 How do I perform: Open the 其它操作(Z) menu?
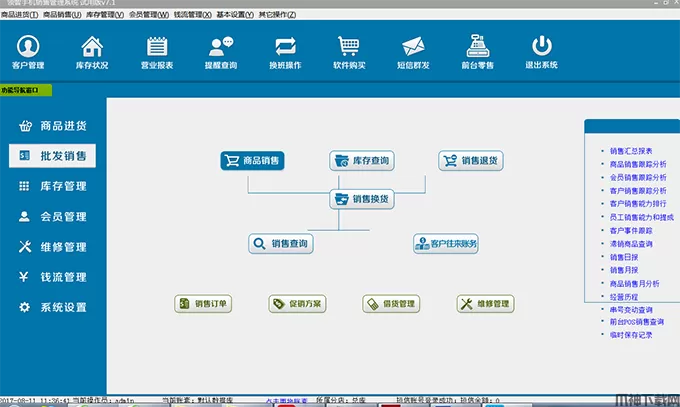(278, 15)
